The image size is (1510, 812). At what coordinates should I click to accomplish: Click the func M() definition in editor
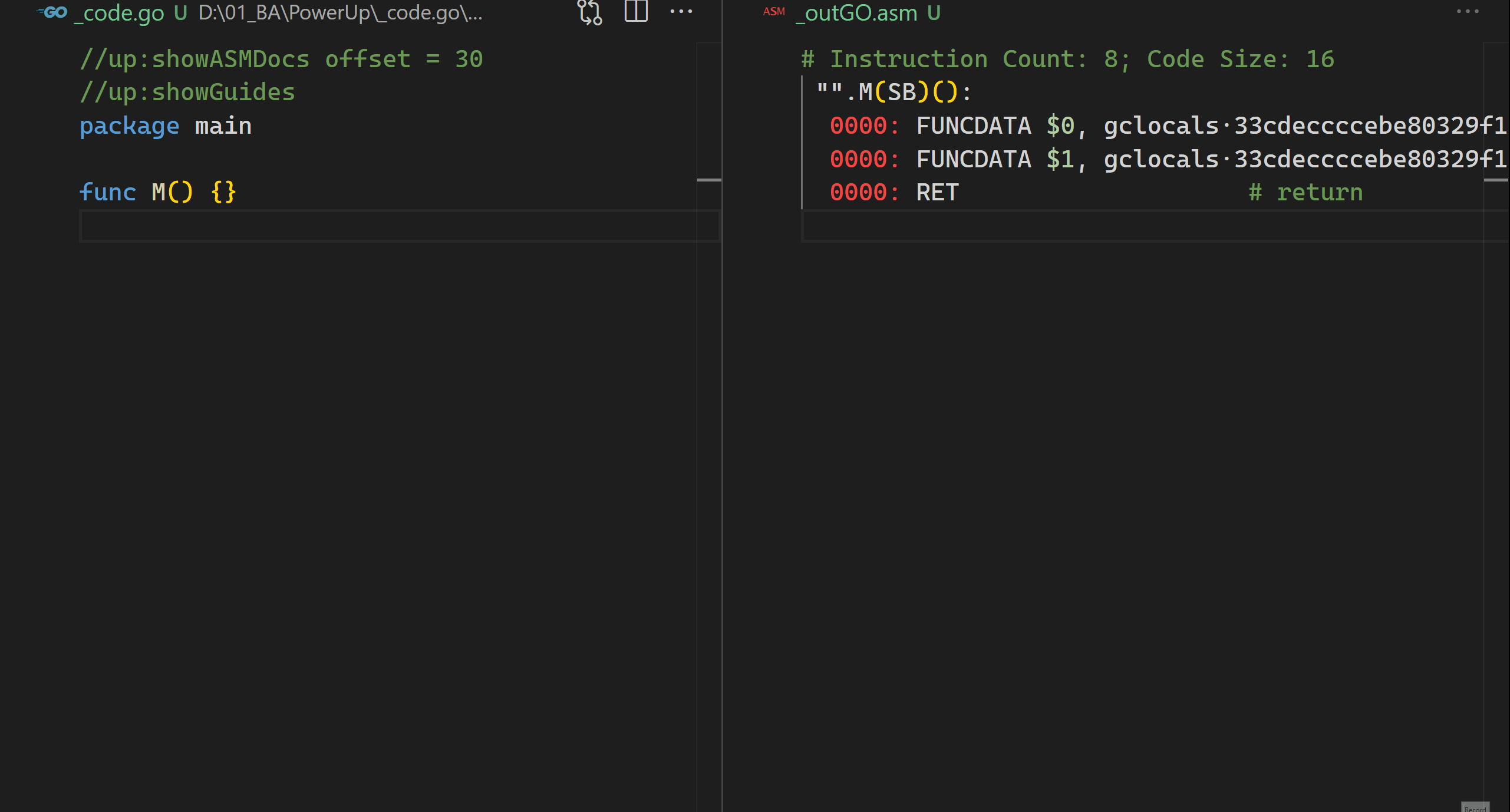click(x=158, y=192)
